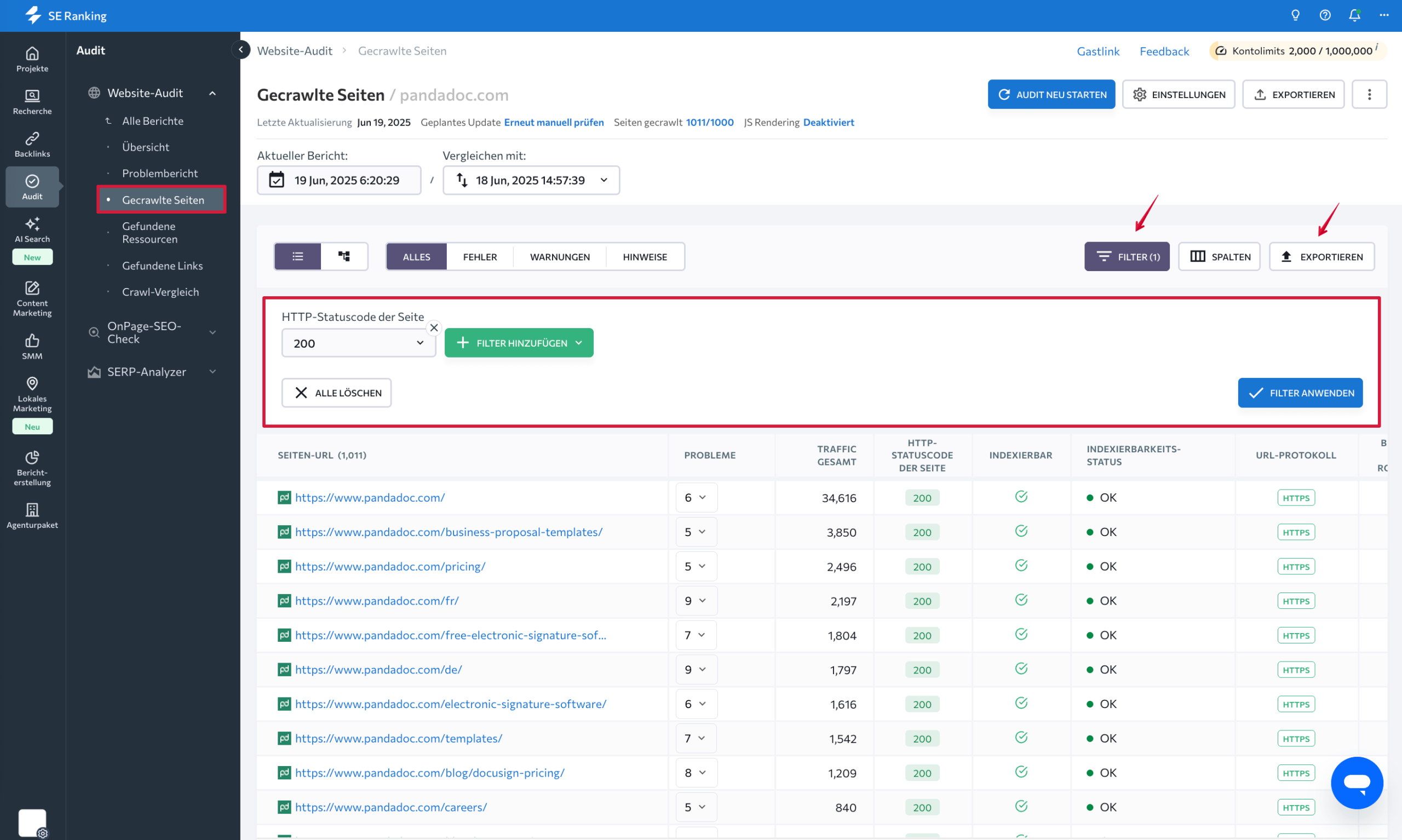Open Alle Berichte

click(153, 120)
